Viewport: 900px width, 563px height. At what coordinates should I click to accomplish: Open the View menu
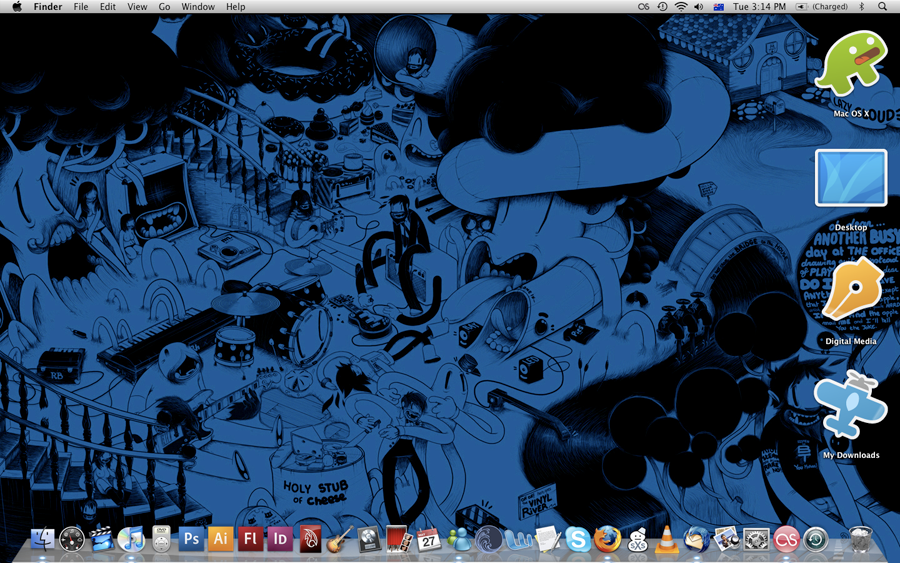(x=137, y=6)
